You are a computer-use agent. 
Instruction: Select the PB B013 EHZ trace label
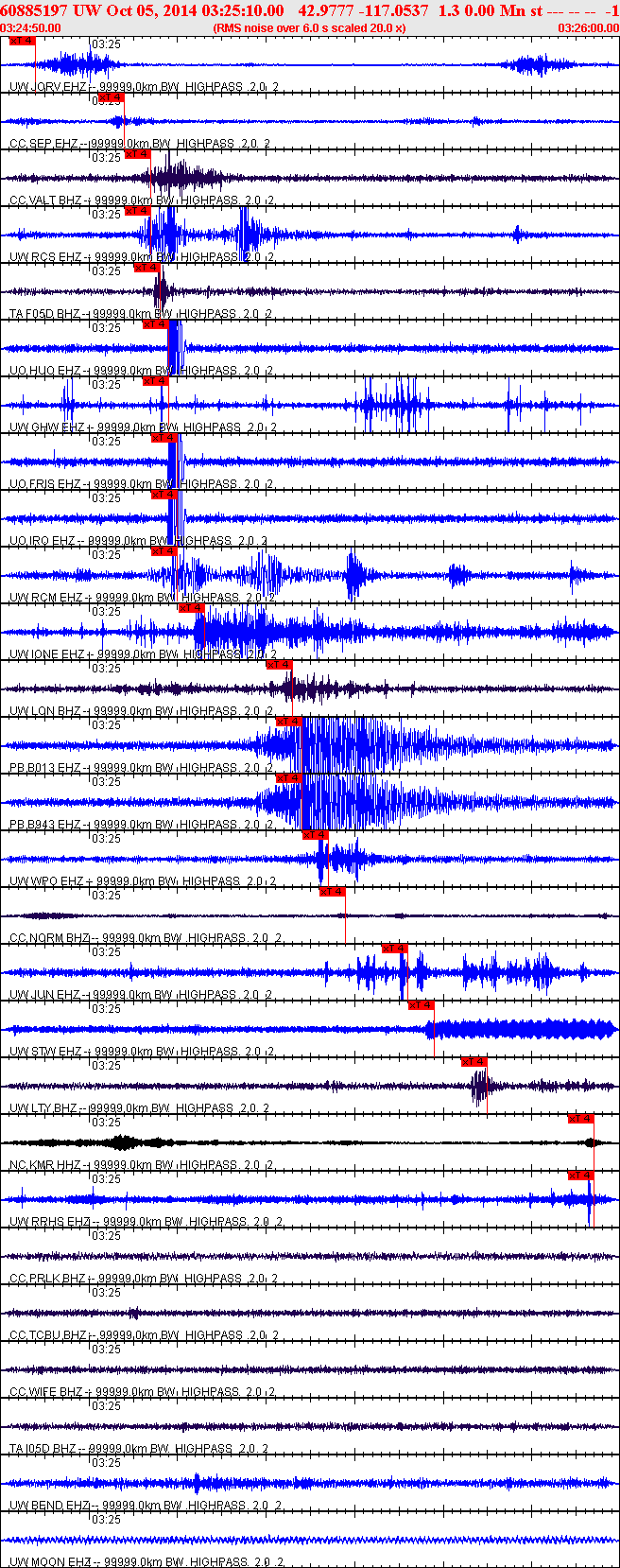pyautogui.click(x=142, y=768)
